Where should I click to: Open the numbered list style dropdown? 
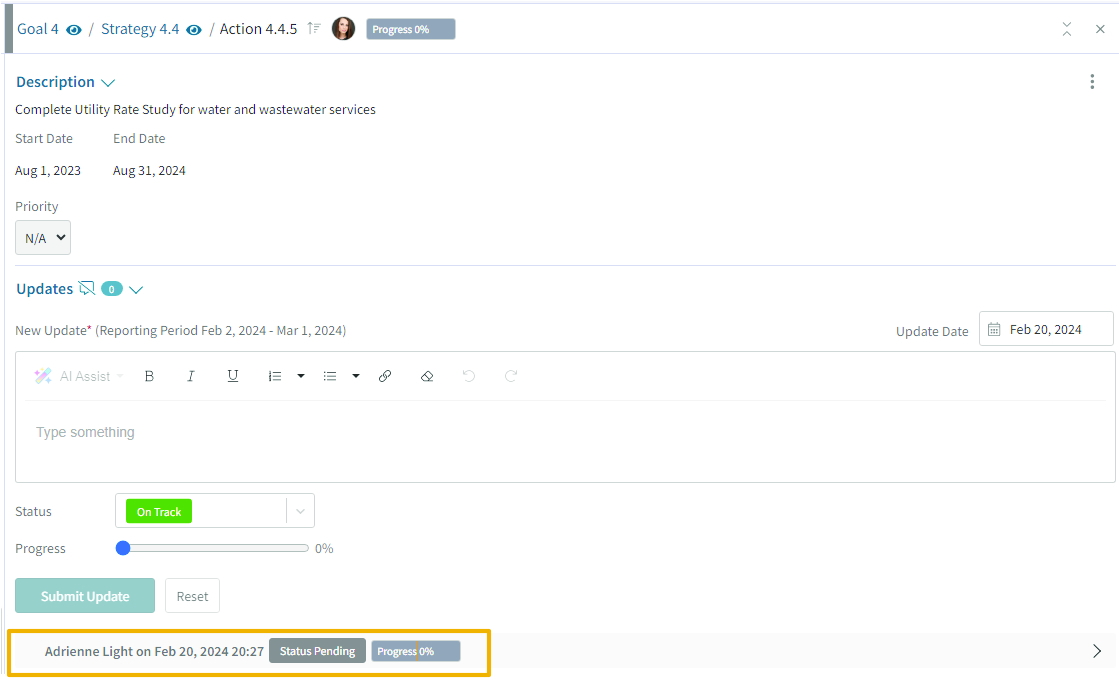point(301,376)
